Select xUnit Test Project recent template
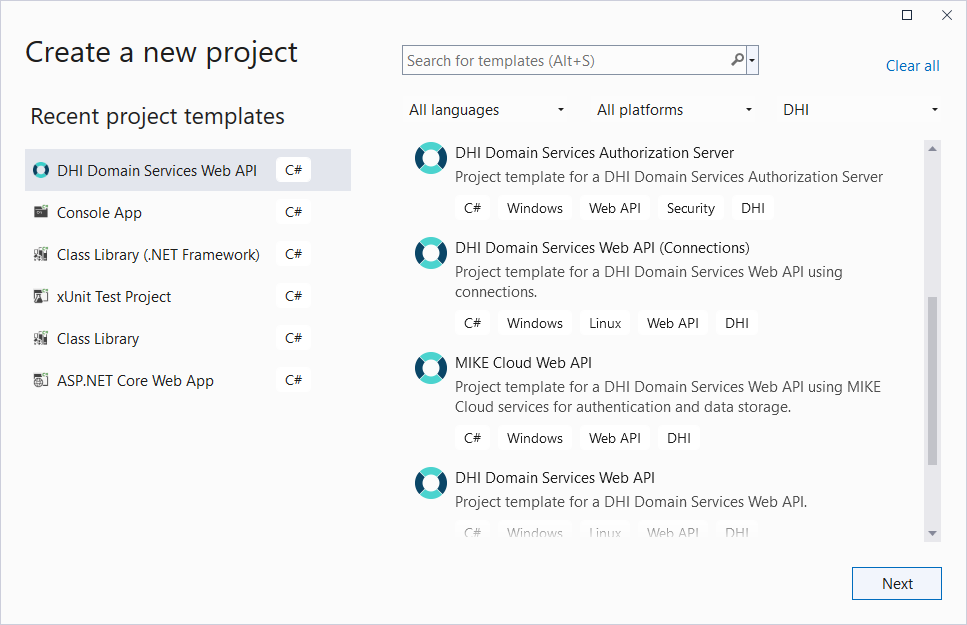Screen dimensions: 967x625 [188, 296]
